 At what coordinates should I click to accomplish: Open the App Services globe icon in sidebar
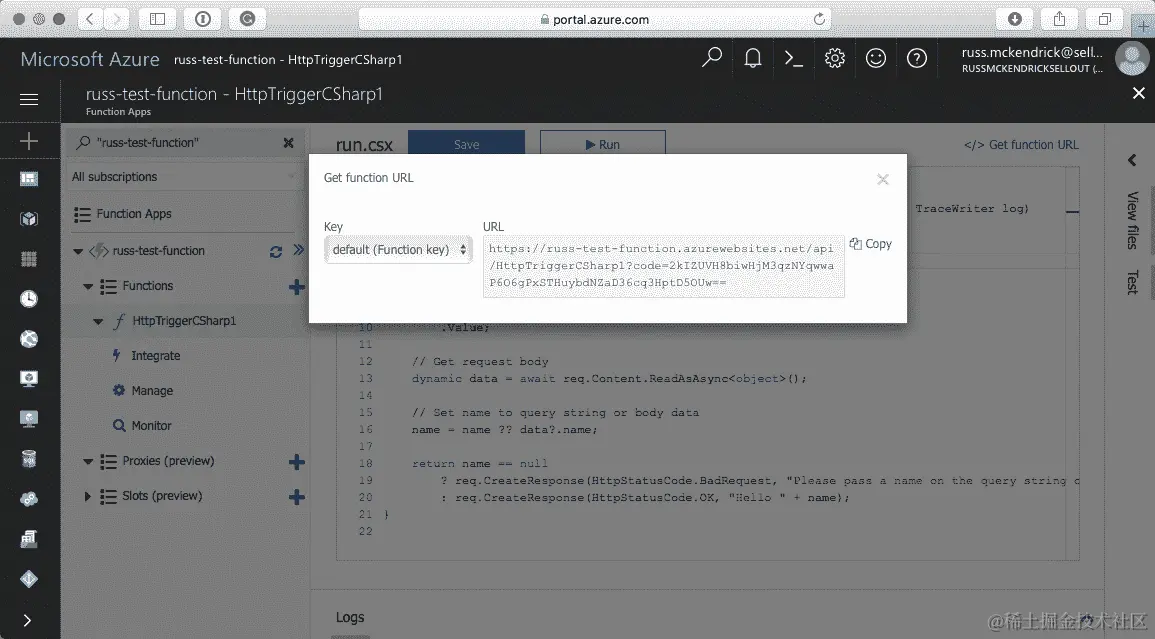(29, 338)
